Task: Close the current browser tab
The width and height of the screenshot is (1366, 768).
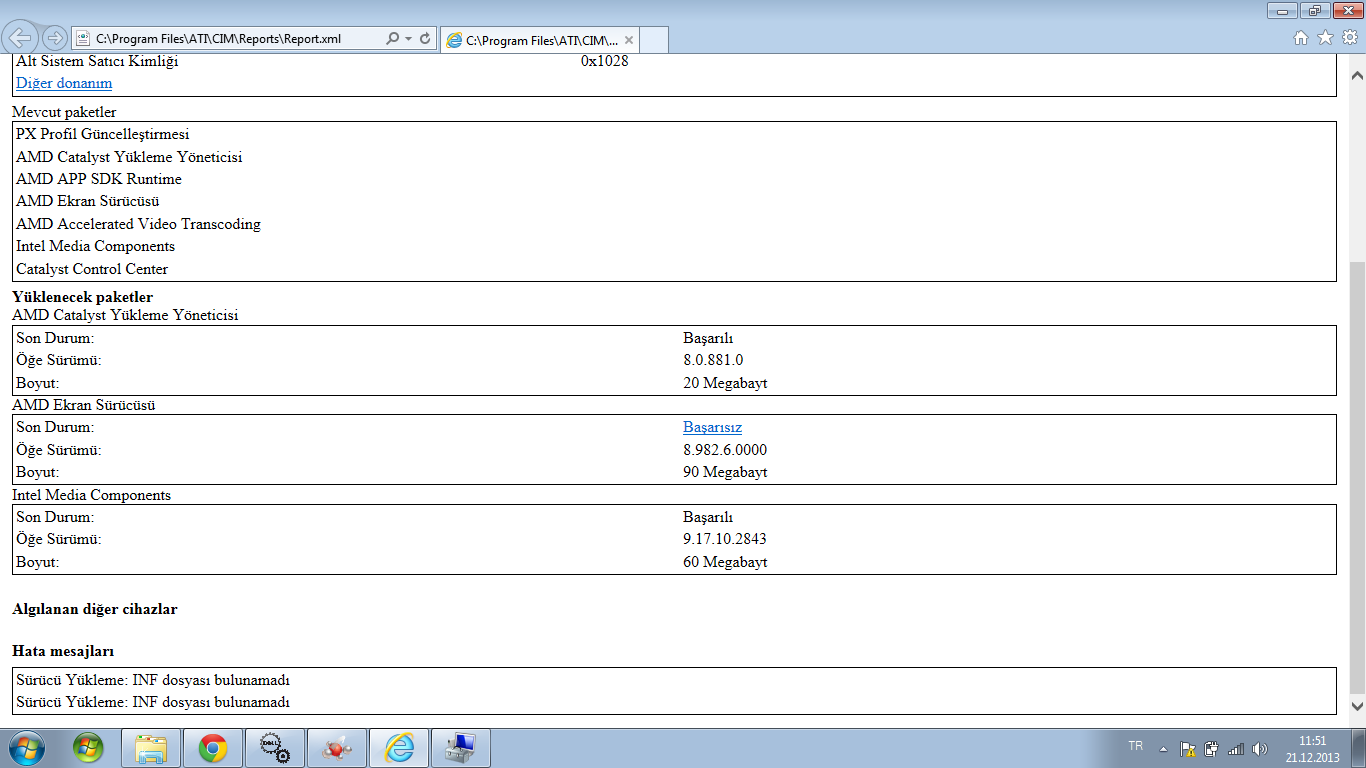Action: click(x=629, y=40)
